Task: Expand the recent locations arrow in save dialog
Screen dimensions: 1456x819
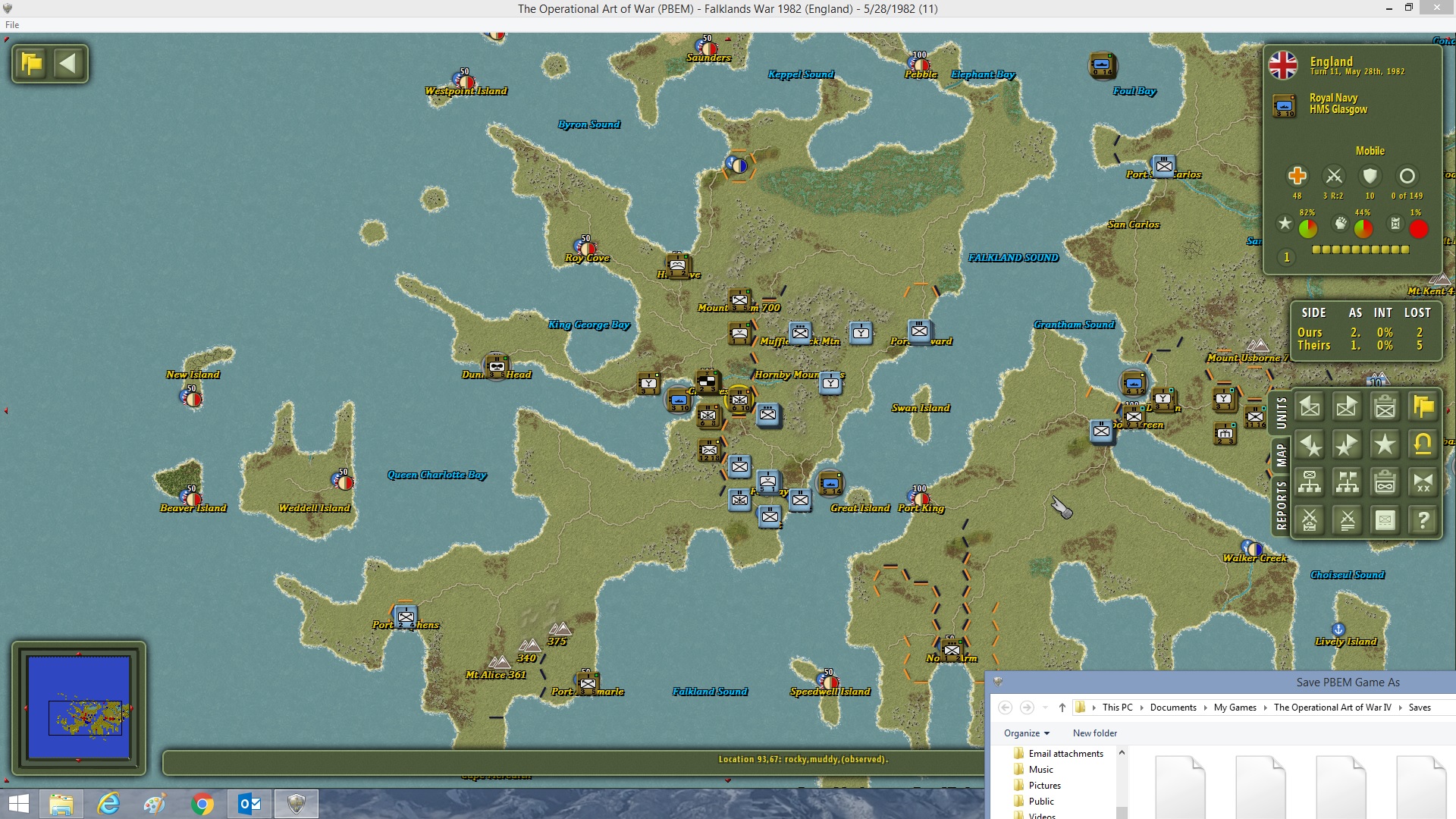Action: tap(1045, 708)
